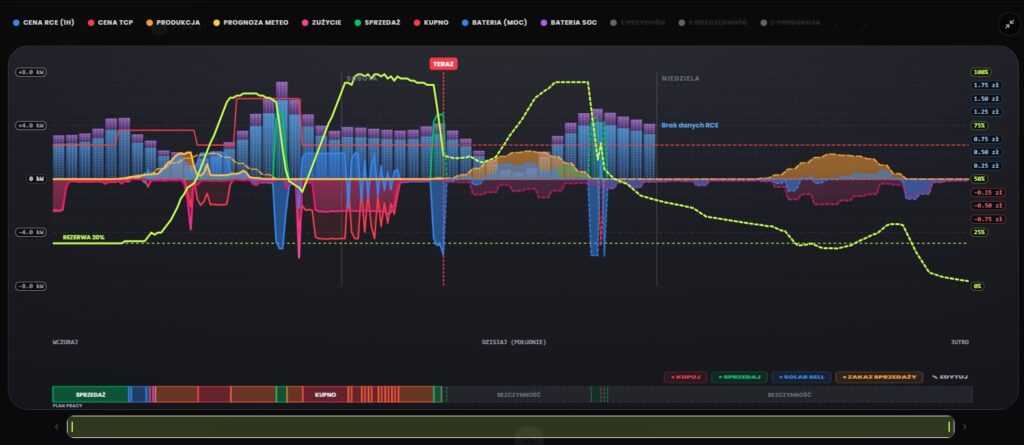Click the 1.50 zł price label
1024x445 pixels.
(985, 99)
